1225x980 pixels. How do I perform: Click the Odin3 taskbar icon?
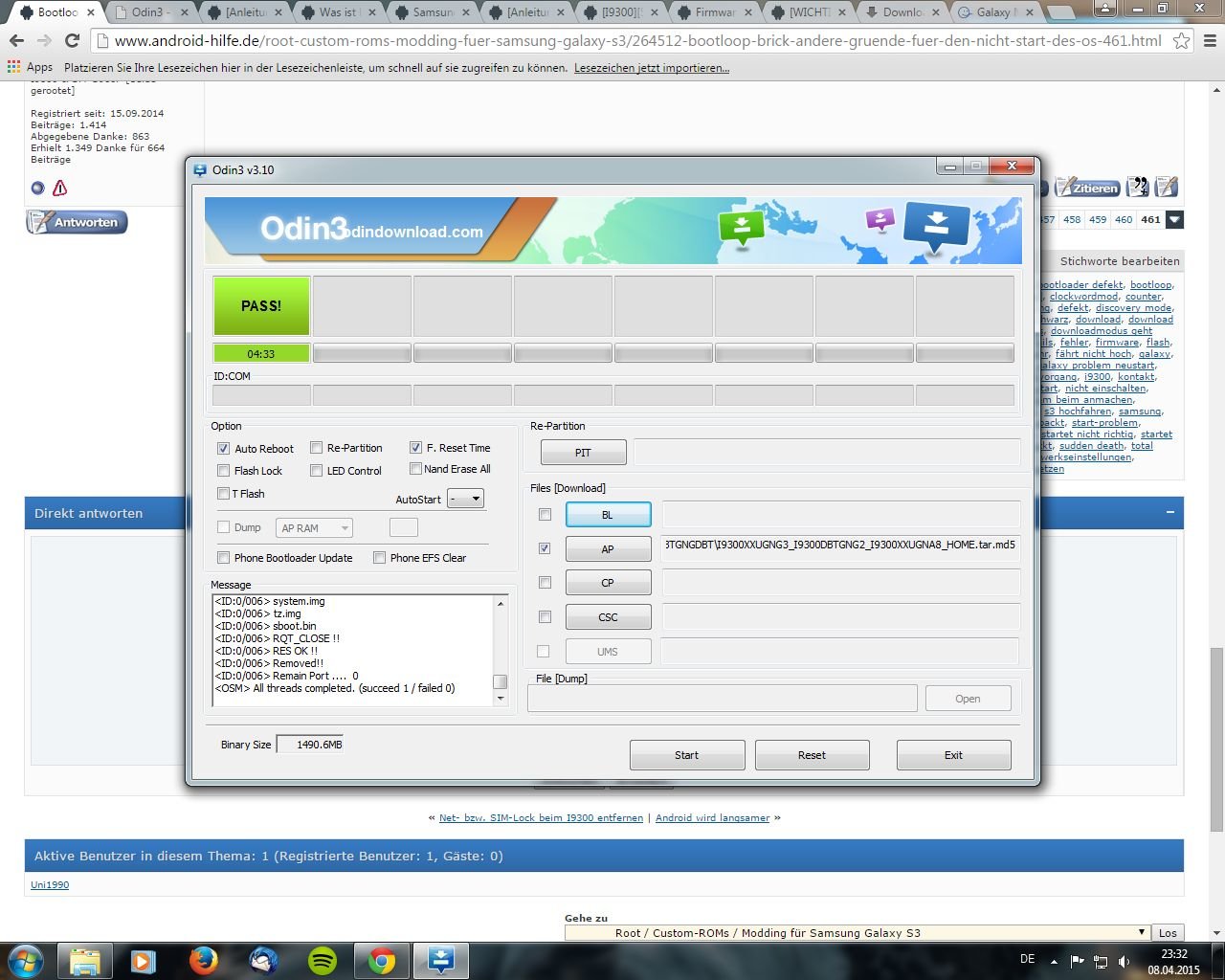click(x=441, y=961)
